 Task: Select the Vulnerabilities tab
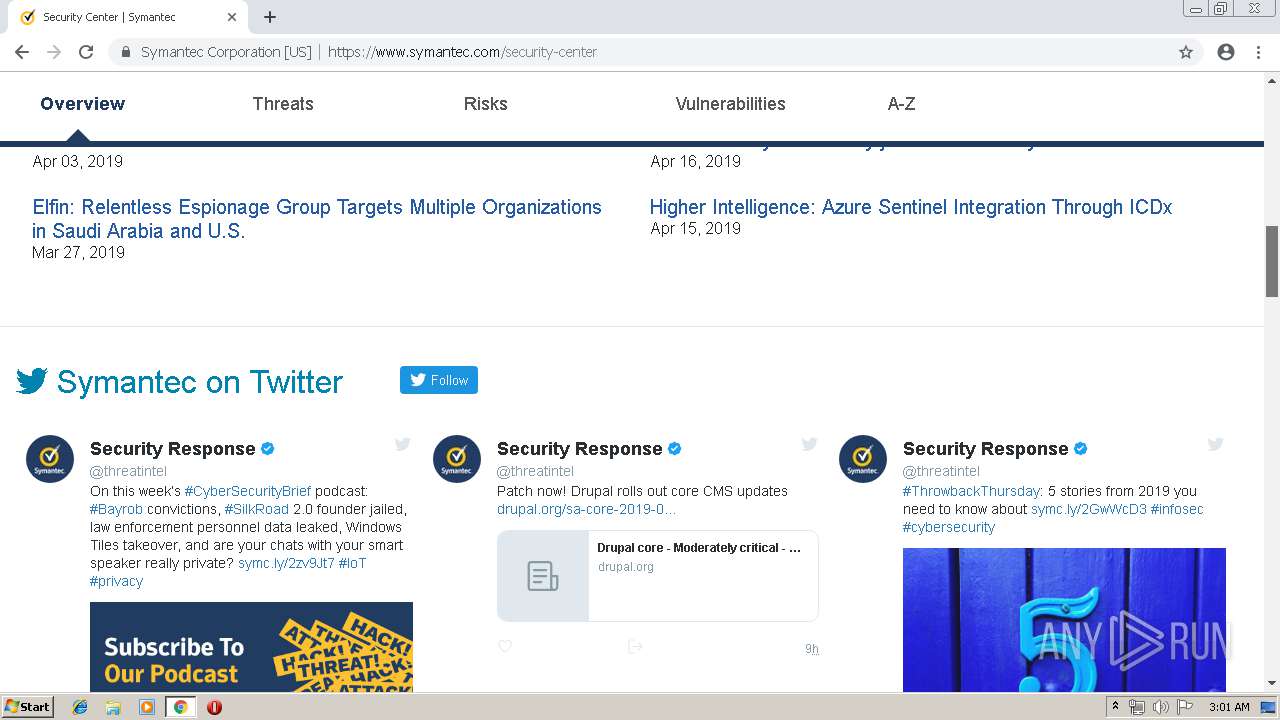[x=731, y=104]
